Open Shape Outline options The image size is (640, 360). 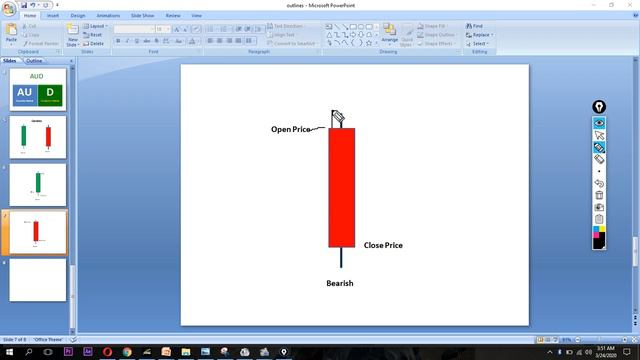pyautogui.click(x=437, y=35)
